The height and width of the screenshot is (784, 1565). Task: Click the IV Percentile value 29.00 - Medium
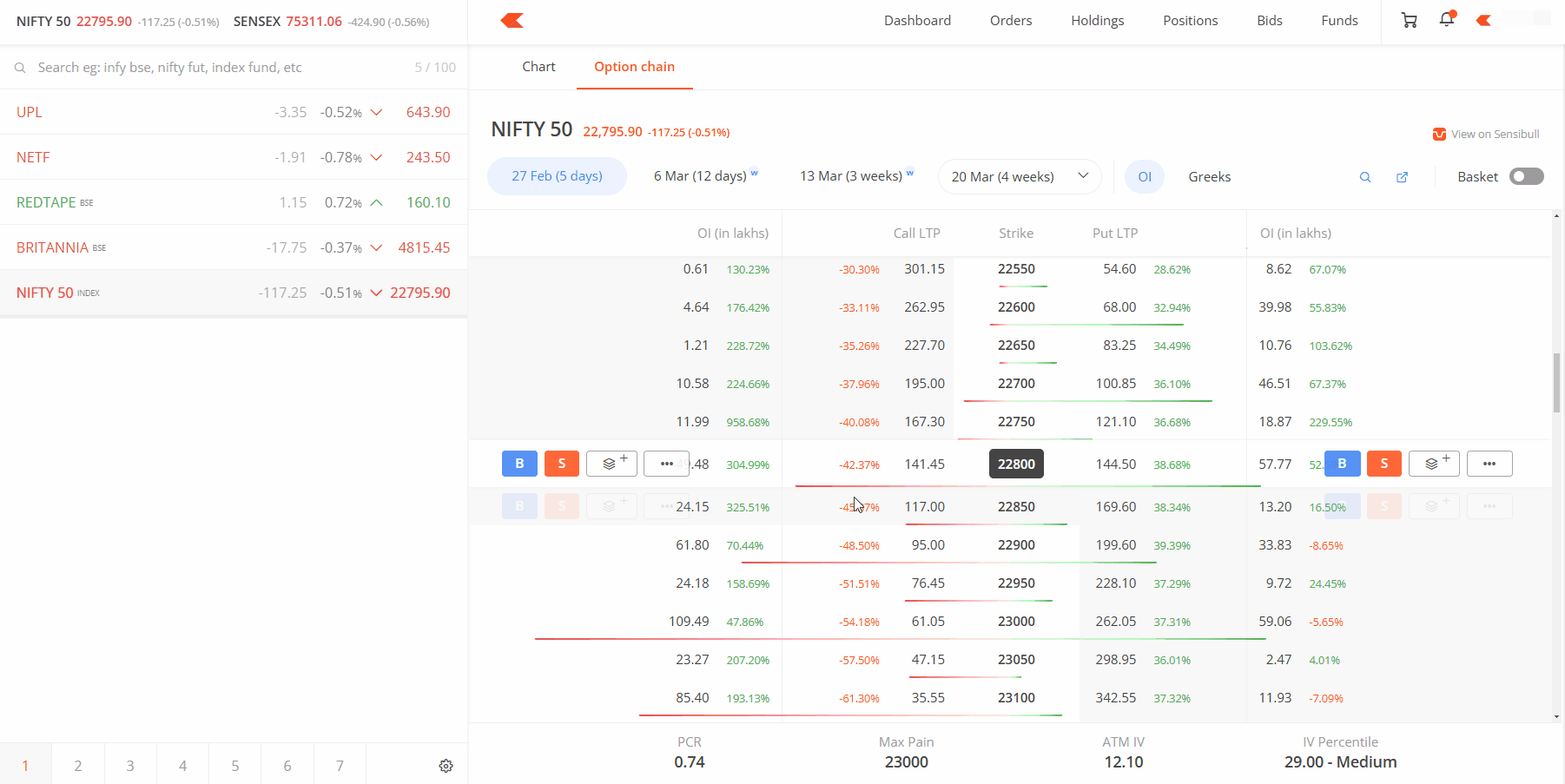pyautogui.click(x=1341, y=762)
